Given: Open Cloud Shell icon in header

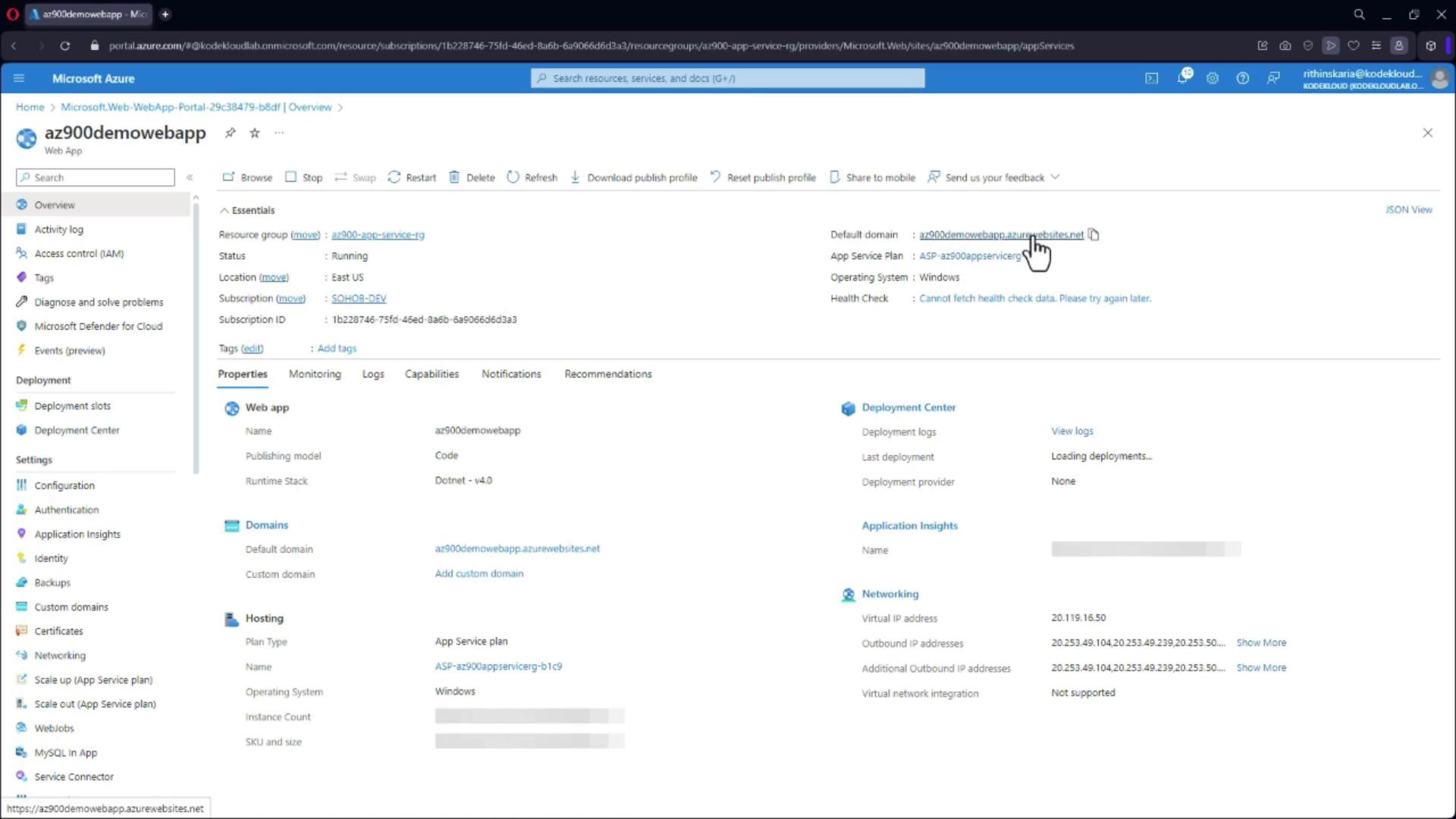Looking at the screenshot, I should click(1151, 78).
